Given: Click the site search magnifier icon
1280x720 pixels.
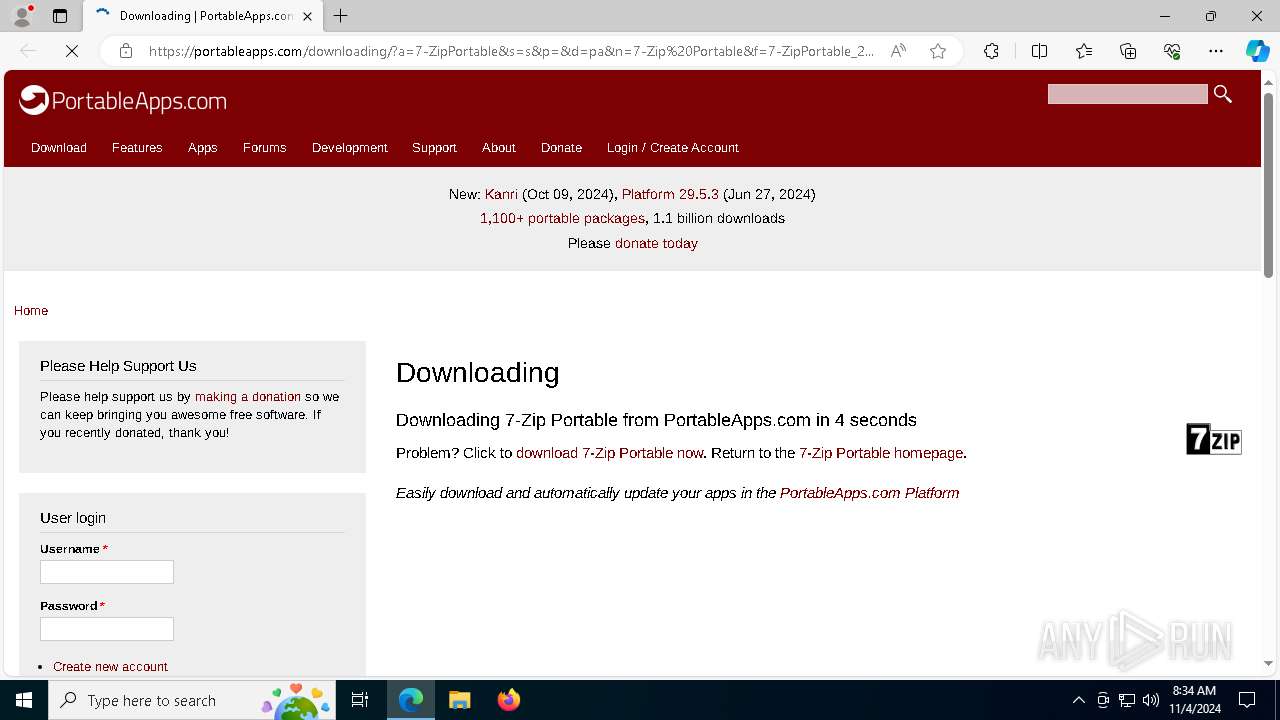Looking at the screenshot, I should 1222,94.
